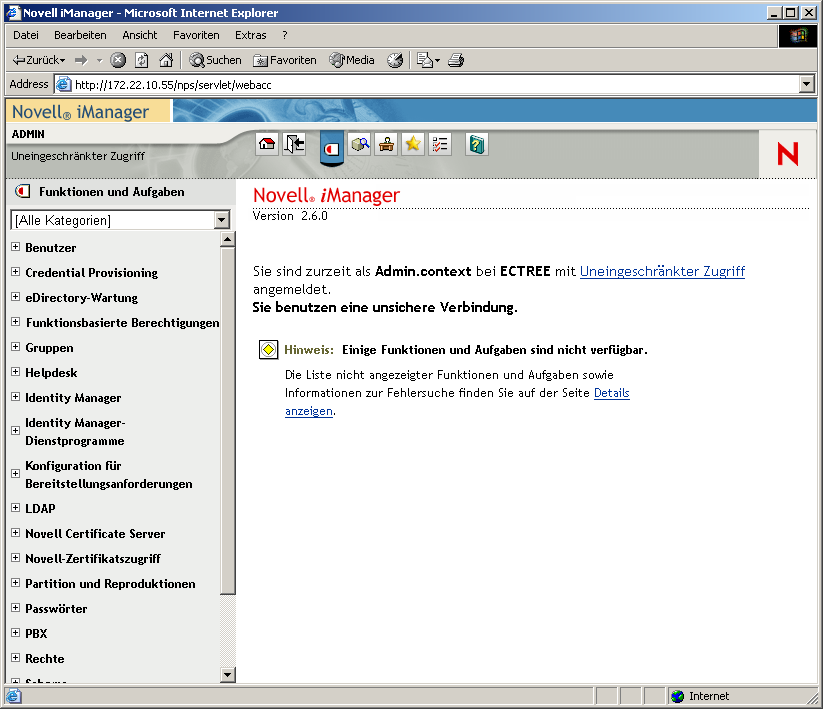Follow the Uneingeschränkter Zugriff link
This screenshot has height=709, width=823.
[662, 270]
